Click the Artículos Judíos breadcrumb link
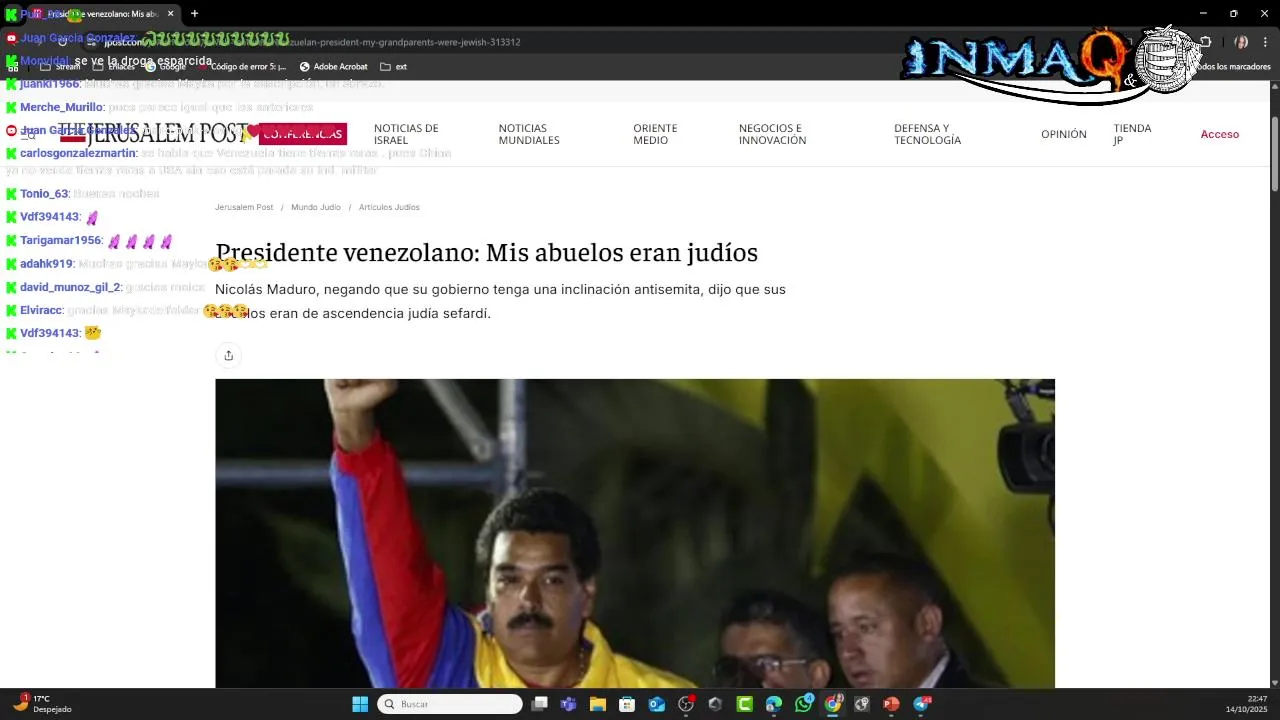 pos(389,207)
